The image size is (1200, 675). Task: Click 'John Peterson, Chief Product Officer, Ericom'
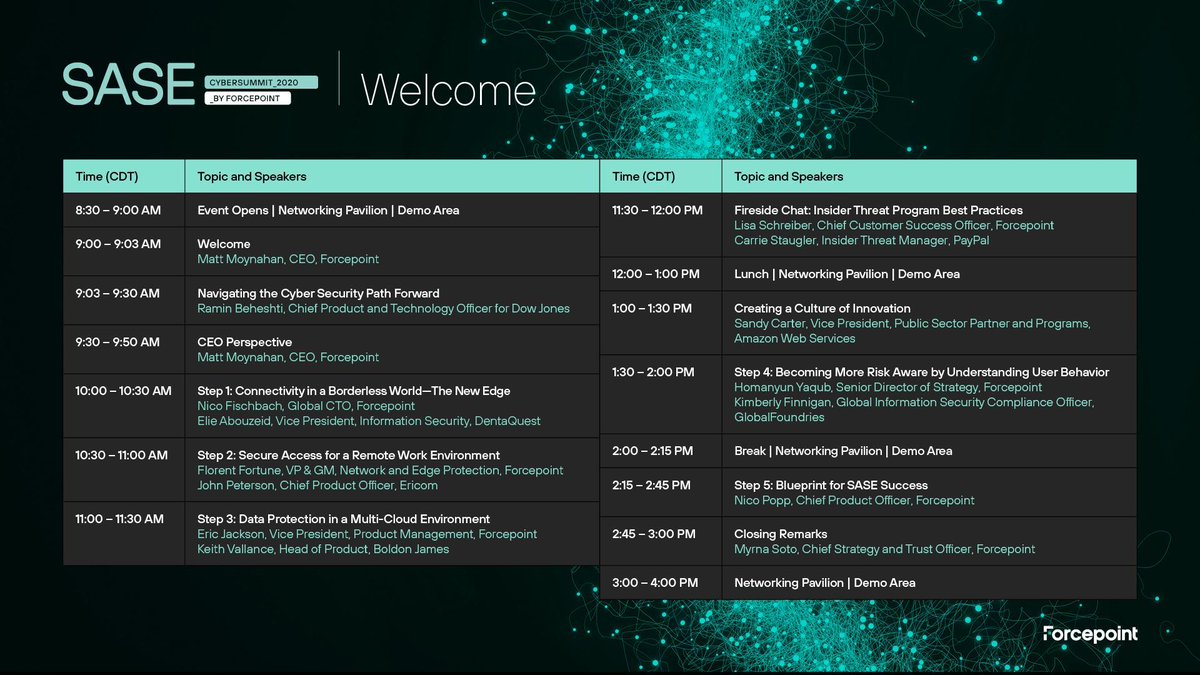[317, 485]
